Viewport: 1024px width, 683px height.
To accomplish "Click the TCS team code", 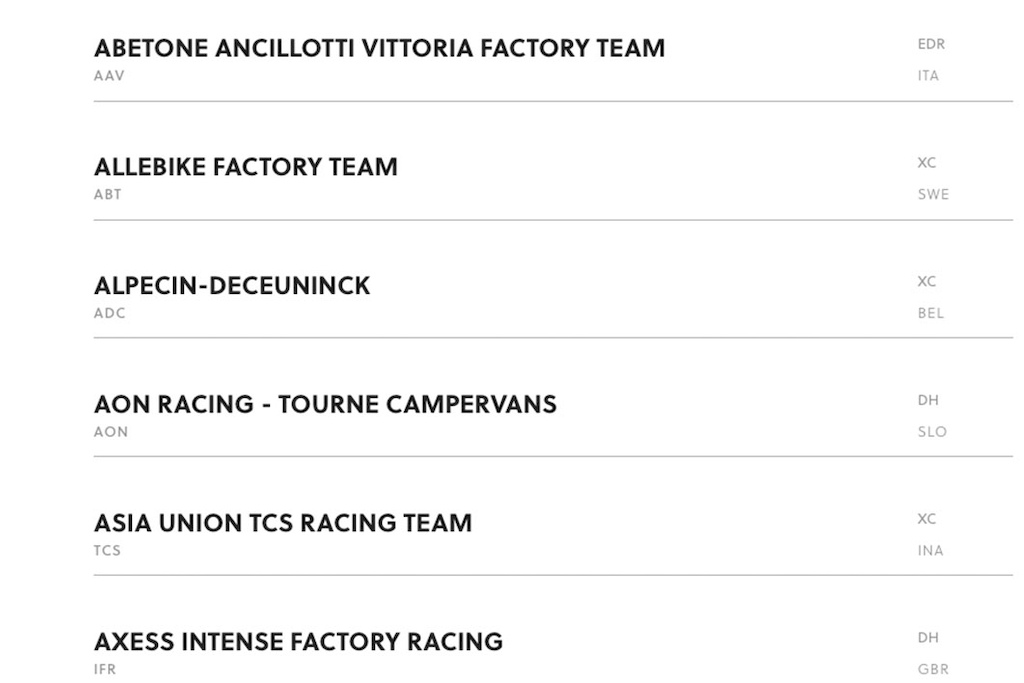I will click(107, 551).
